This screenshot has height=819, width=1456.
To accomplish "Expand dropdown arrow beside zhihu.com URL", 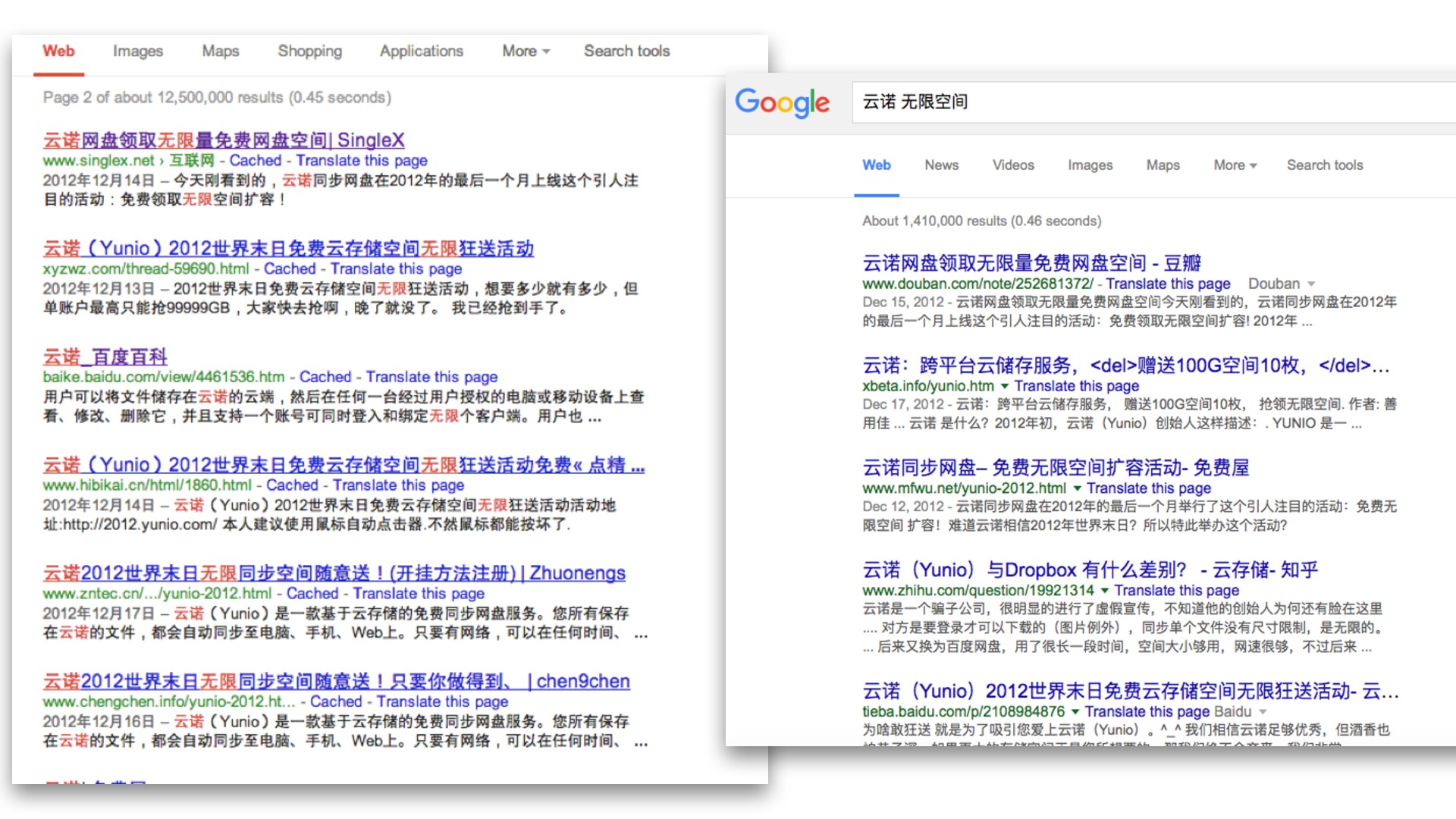I will (1105, 591).
